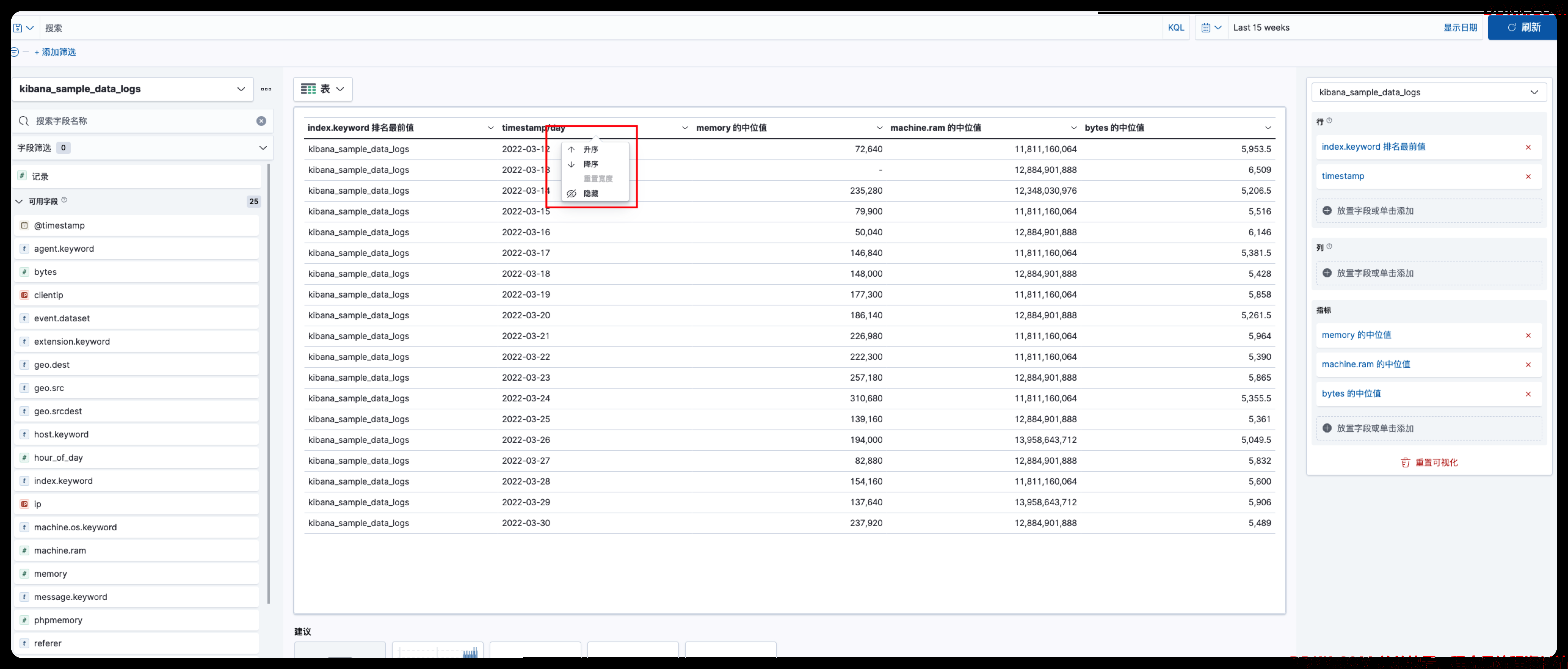Open the memory 的中位值 column menu
The height and width of the screenshot is (669, 1568).
tap(879, 128)
